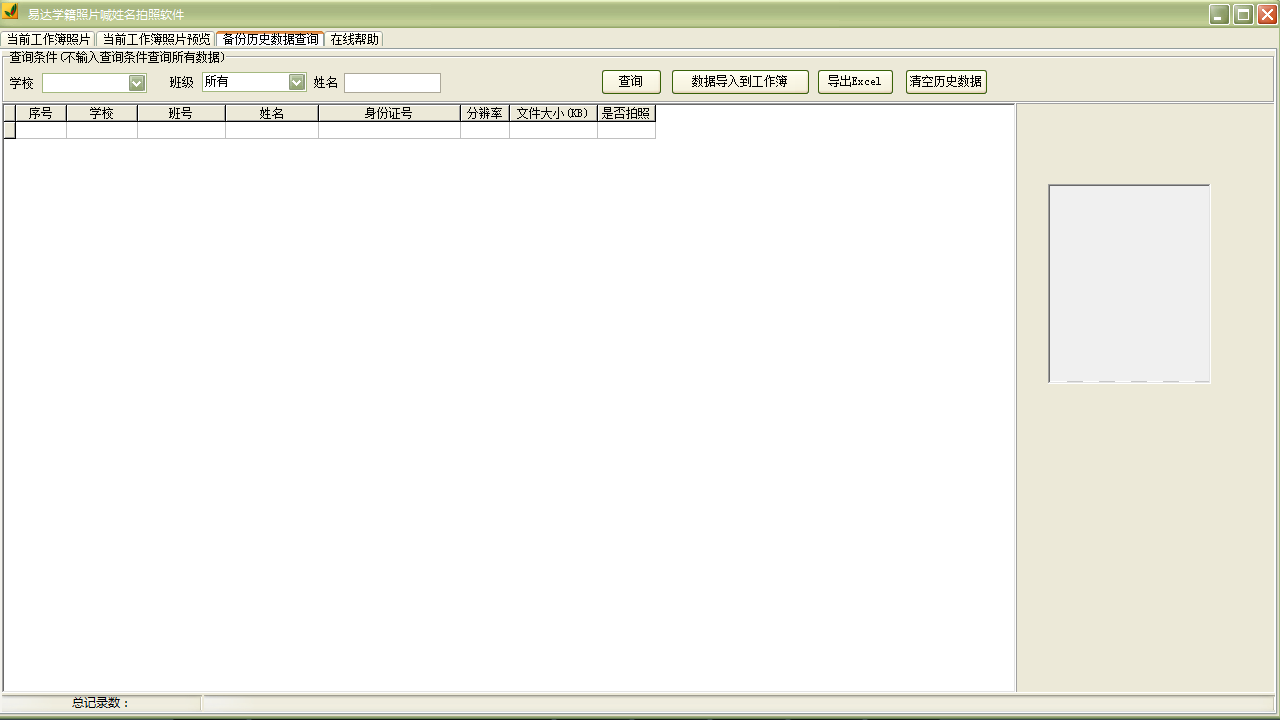Screen dimensions: 1280x720
Task: Open the 在线帮助 tab
Action: (x=354, y=39)
